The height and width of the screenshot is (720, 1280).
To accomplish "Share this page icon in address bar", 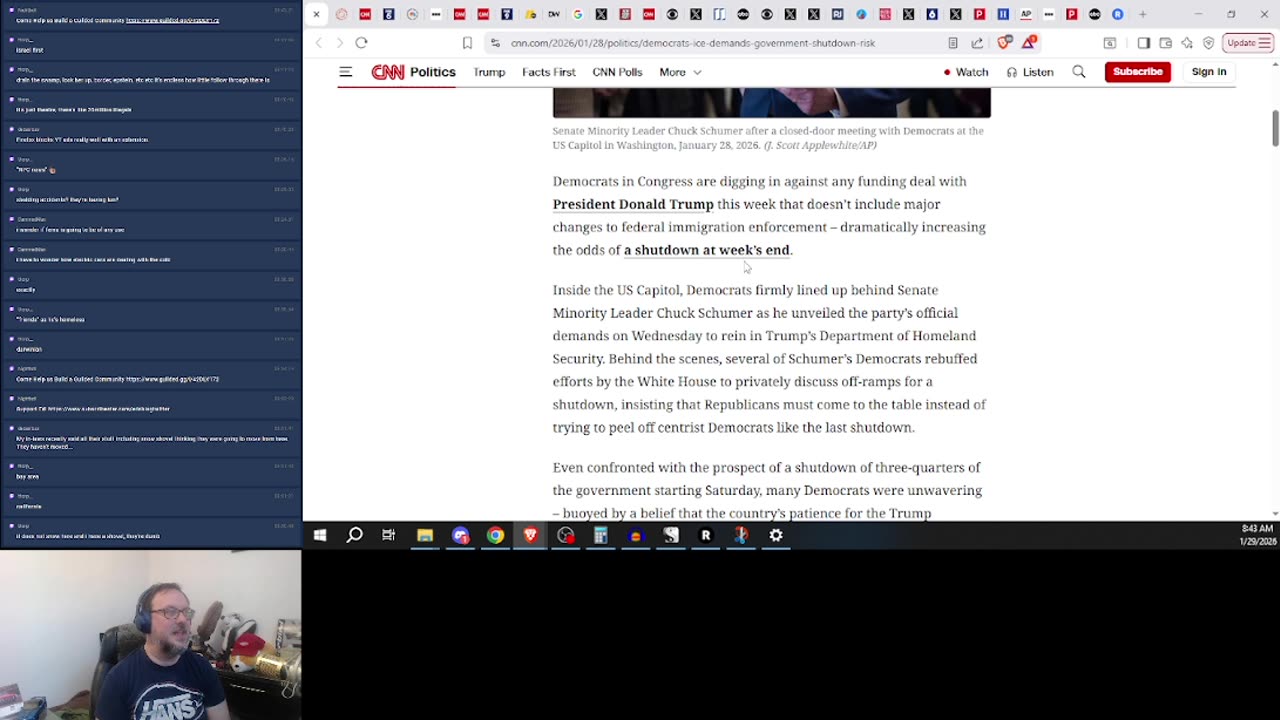I will pos(977,43).
